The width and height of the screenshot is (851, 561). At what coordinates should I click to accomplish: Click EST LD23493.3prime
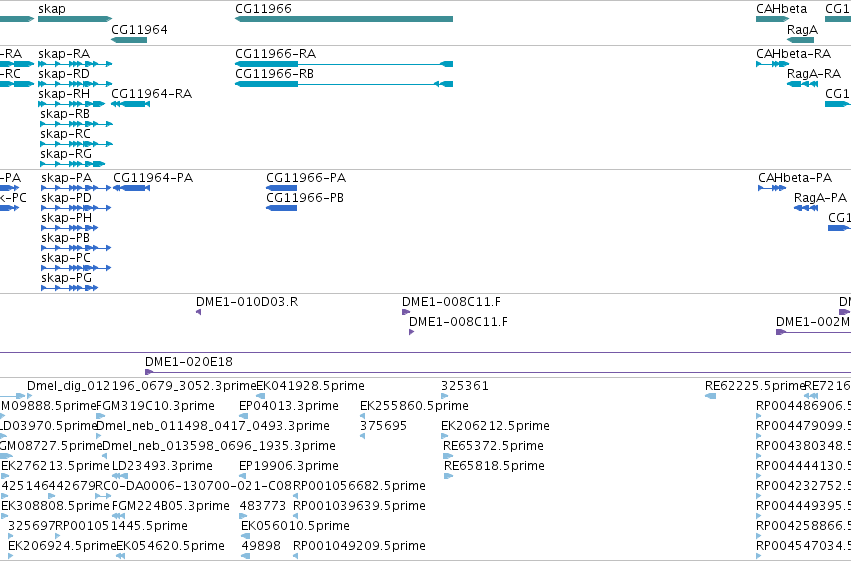click(162, 466)
